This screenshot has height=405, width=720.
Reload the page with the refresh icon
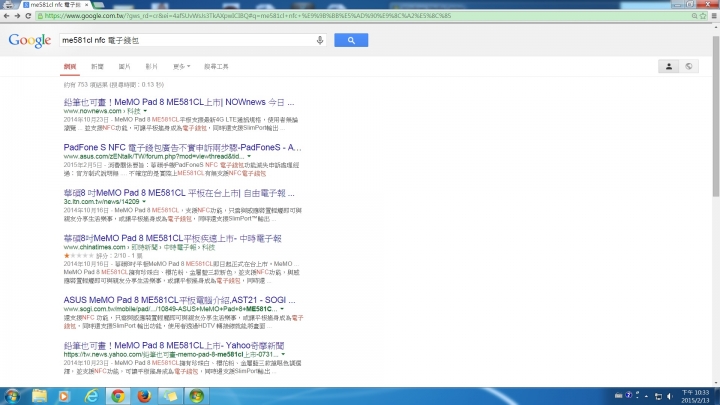28,16
